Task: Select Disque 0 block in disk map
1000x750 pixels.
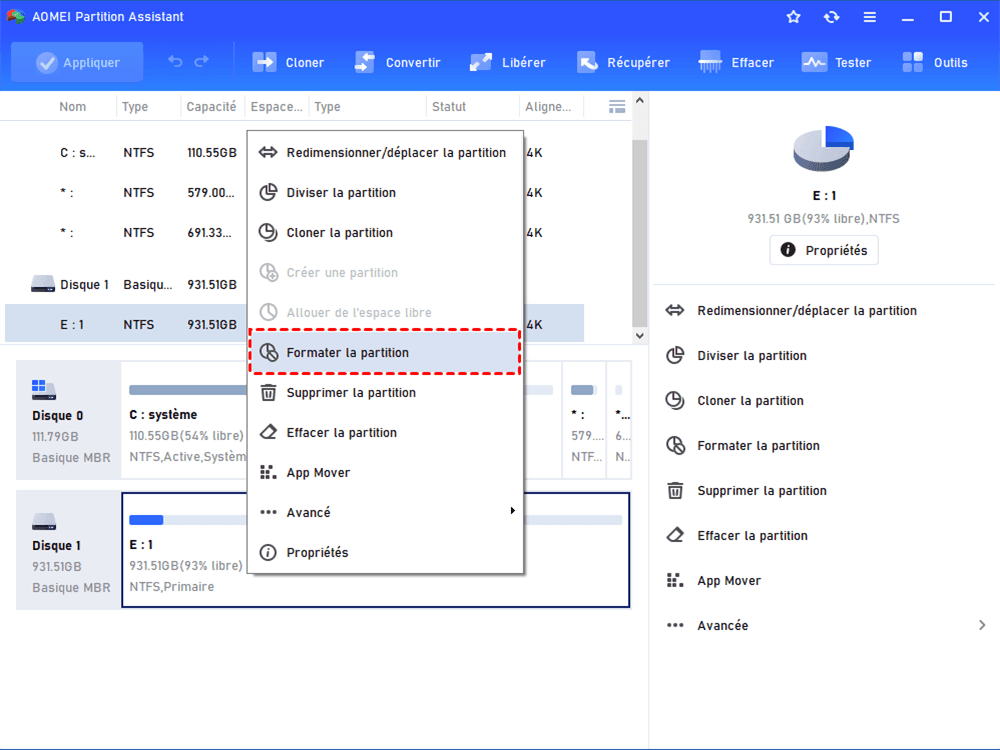Action: (68, 420)
